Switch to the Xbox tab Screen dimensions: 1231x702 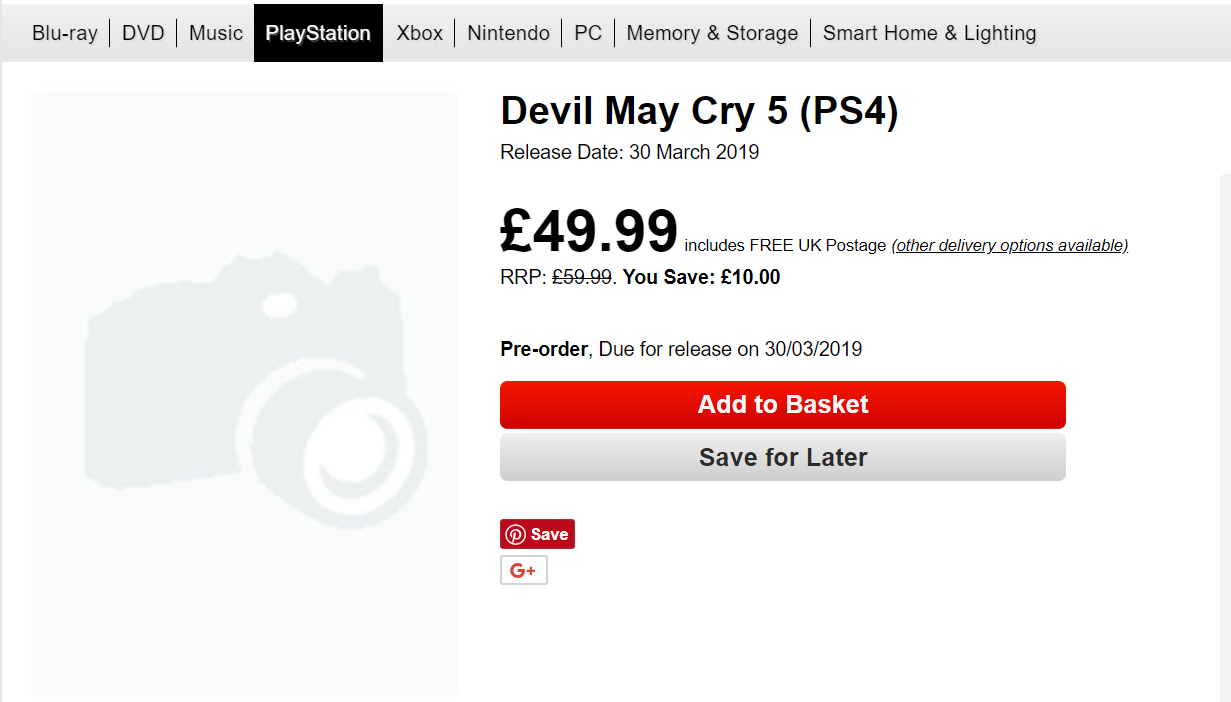[x=419, y=33]
